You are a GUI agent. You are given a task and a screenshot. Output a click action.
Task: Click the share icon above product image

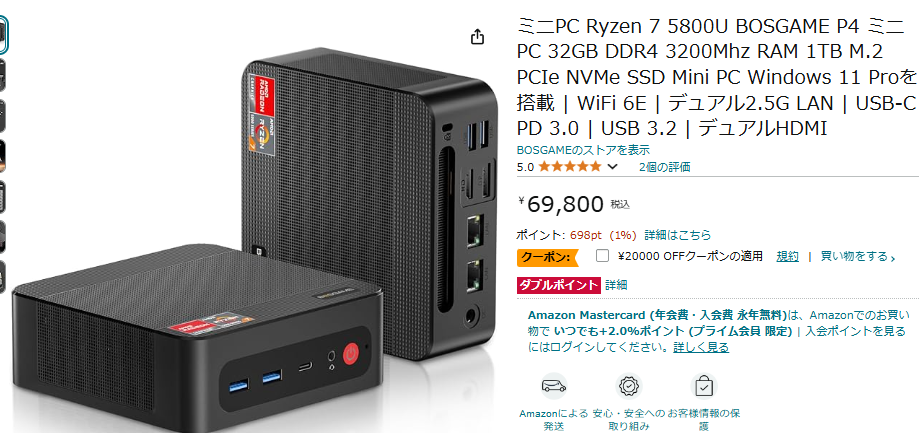pyautogui.click(x=478, y=37)
